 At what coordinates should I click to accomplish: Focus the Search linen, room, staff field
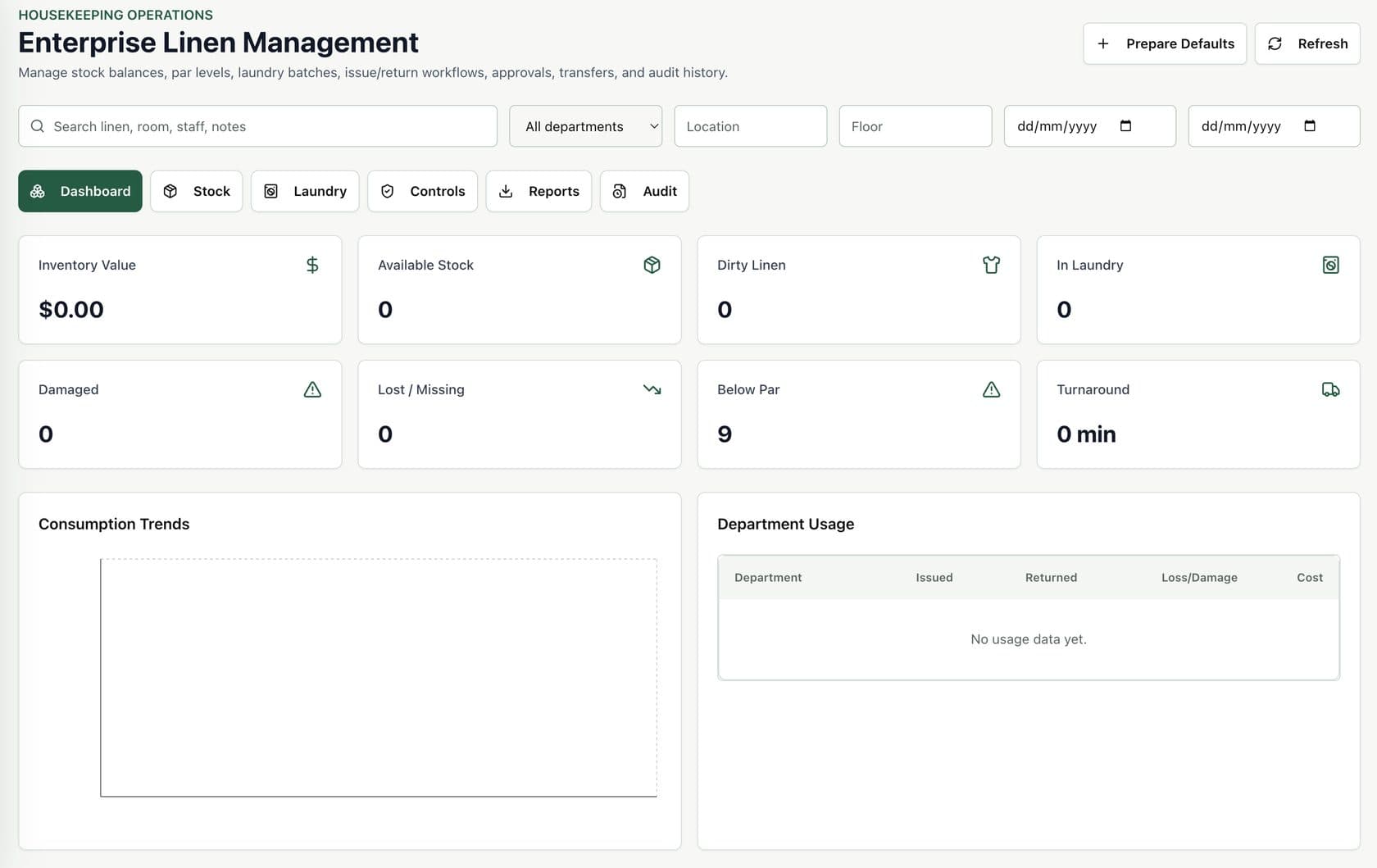257,126
